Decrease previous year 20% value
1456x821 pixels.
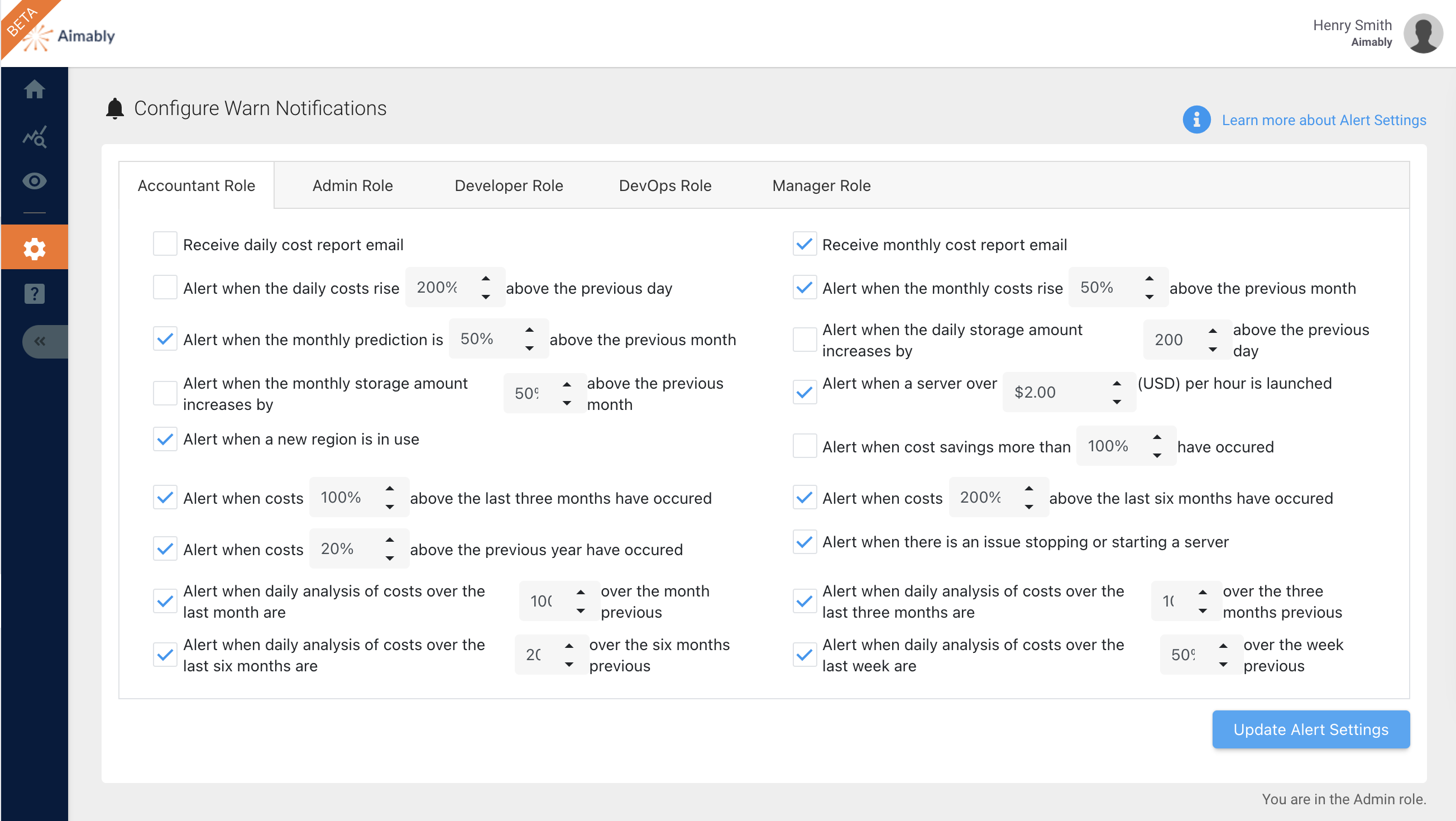coord(390,558)
